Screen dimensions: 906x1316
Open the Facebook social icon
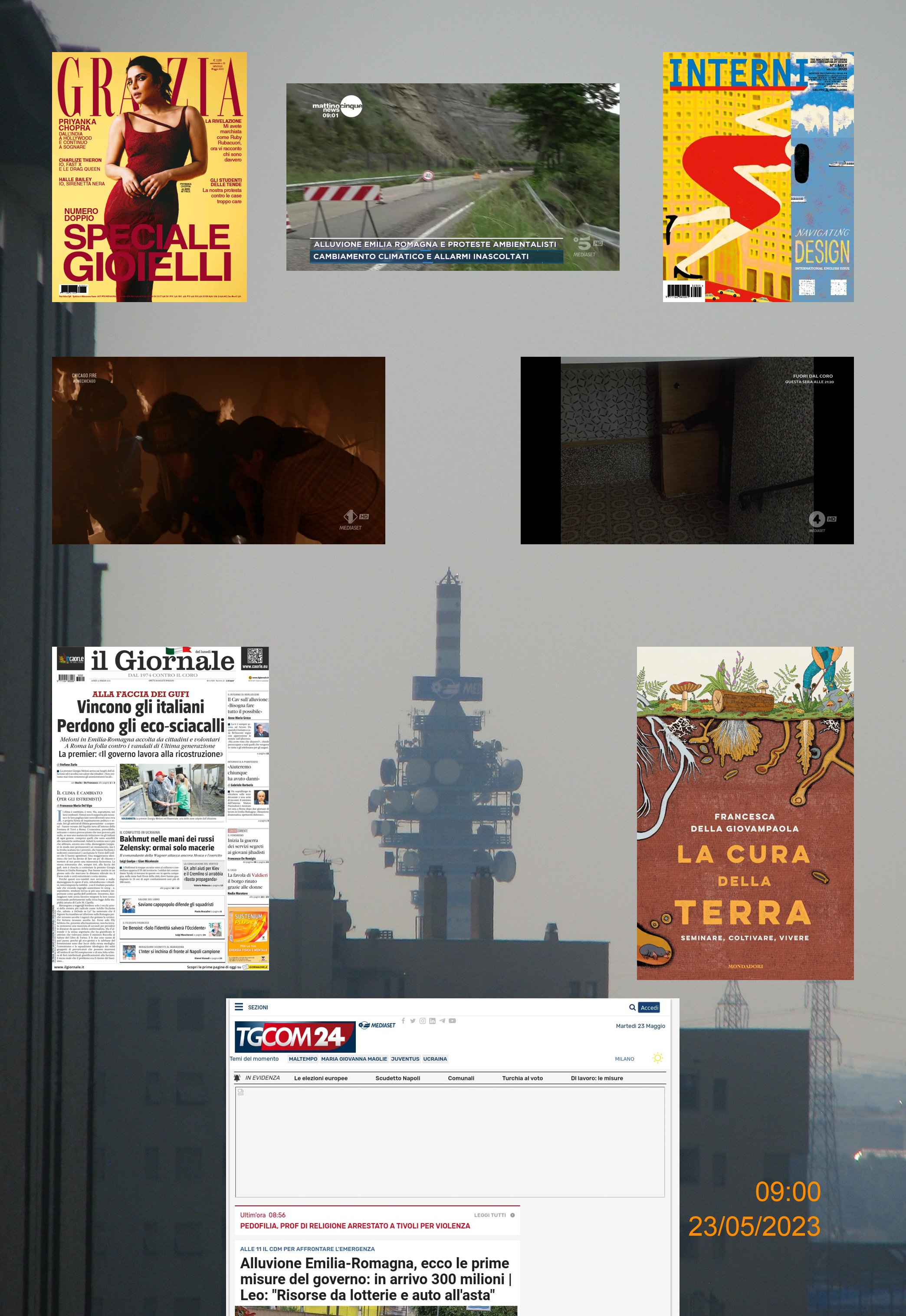pyautogui.click(x=403, y=1020)
